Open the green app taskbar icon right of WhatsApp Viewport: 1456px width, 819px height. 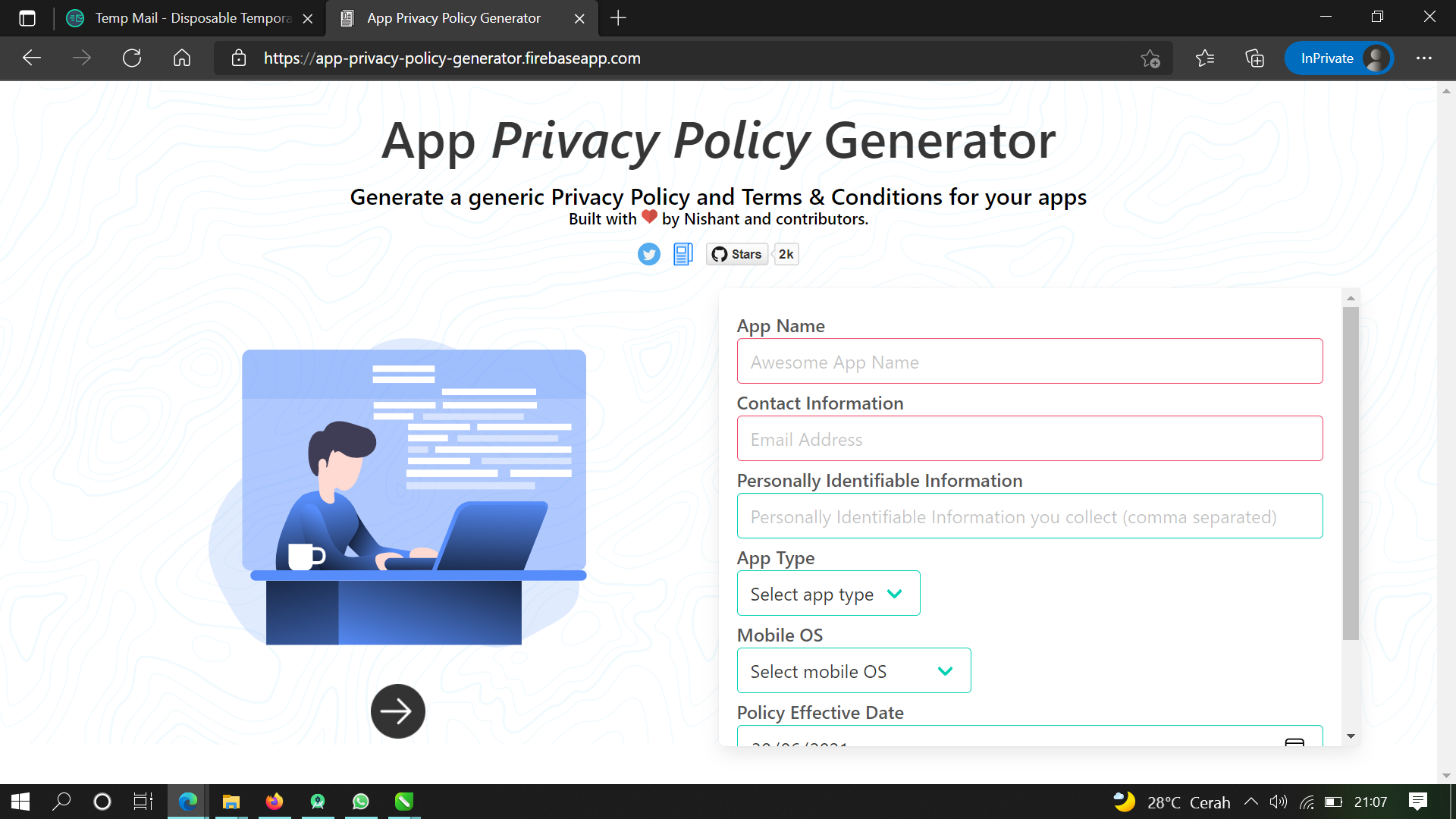tap(404, 802)
